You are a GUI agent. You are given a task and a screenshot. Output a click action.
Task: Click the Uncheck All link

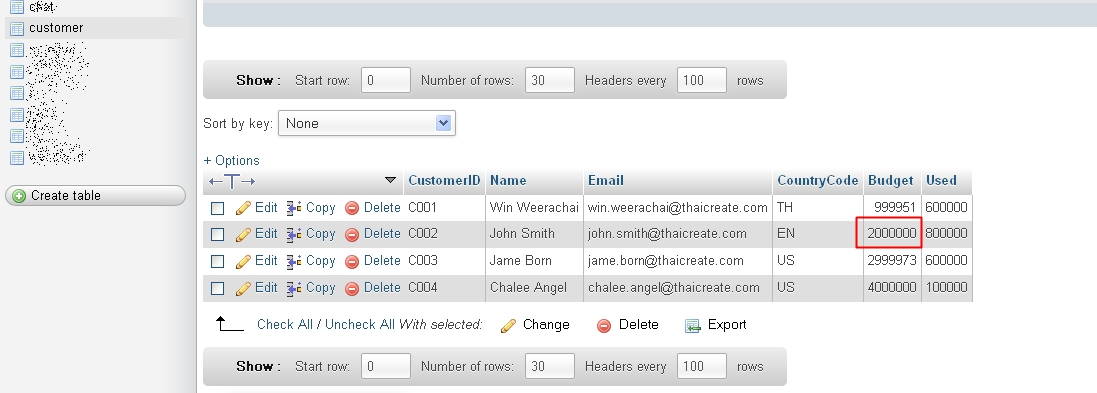pos(360,324)
